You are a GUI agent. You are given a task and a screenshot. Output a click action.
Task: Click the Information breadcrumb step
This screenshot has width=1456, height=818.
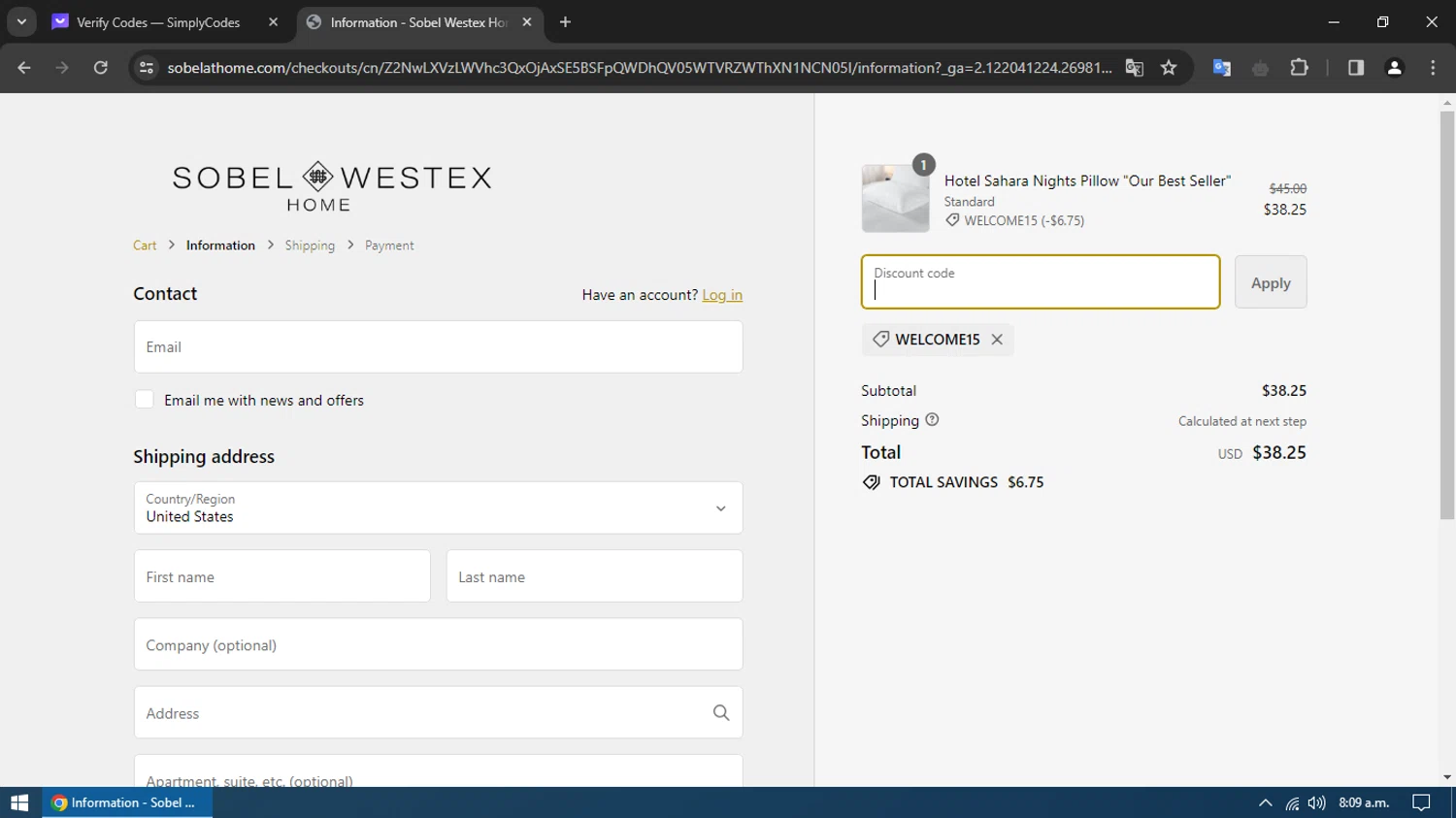220,245
